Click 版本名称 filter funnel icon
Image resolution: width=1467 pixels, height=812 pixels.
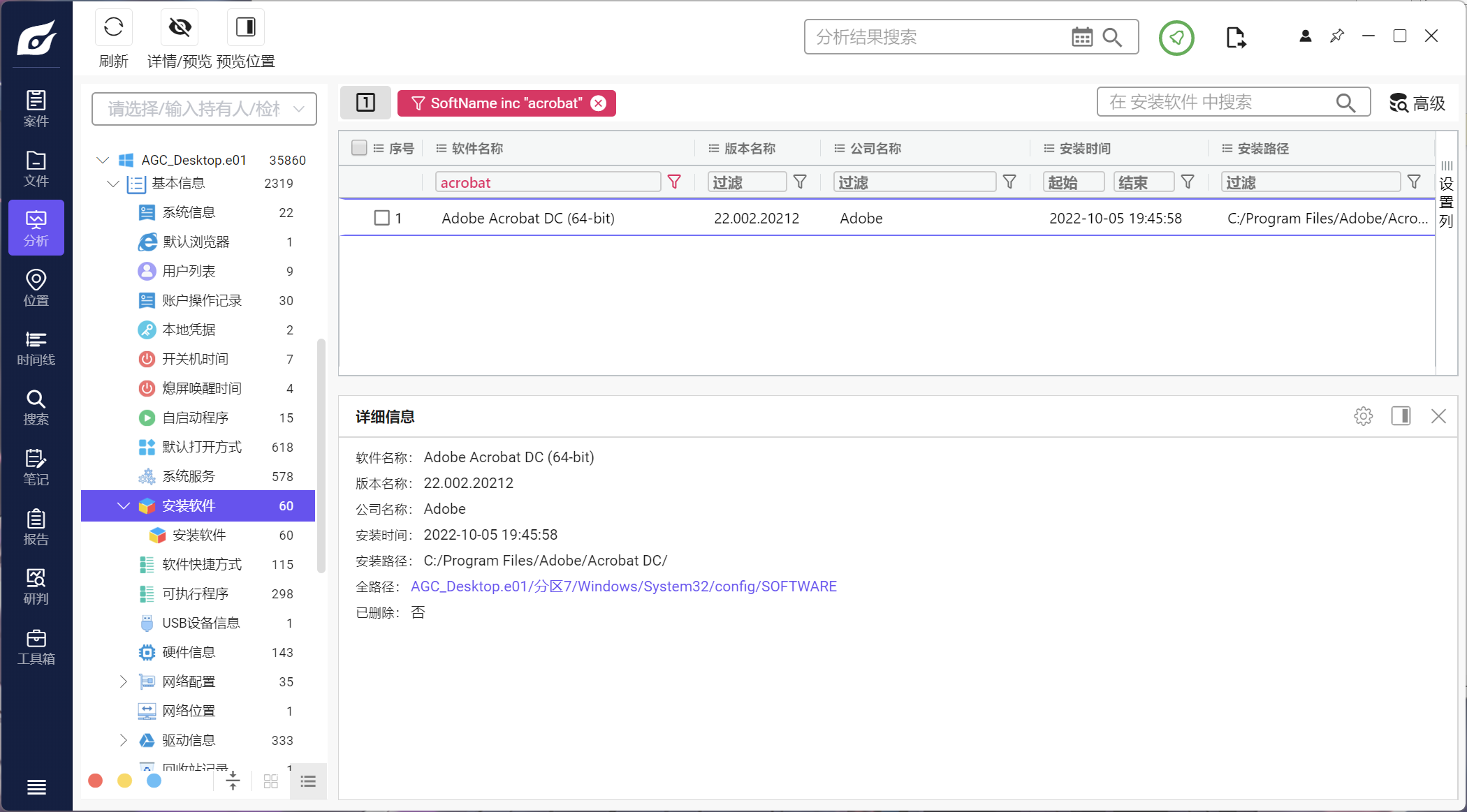click(x=800, y=182)
